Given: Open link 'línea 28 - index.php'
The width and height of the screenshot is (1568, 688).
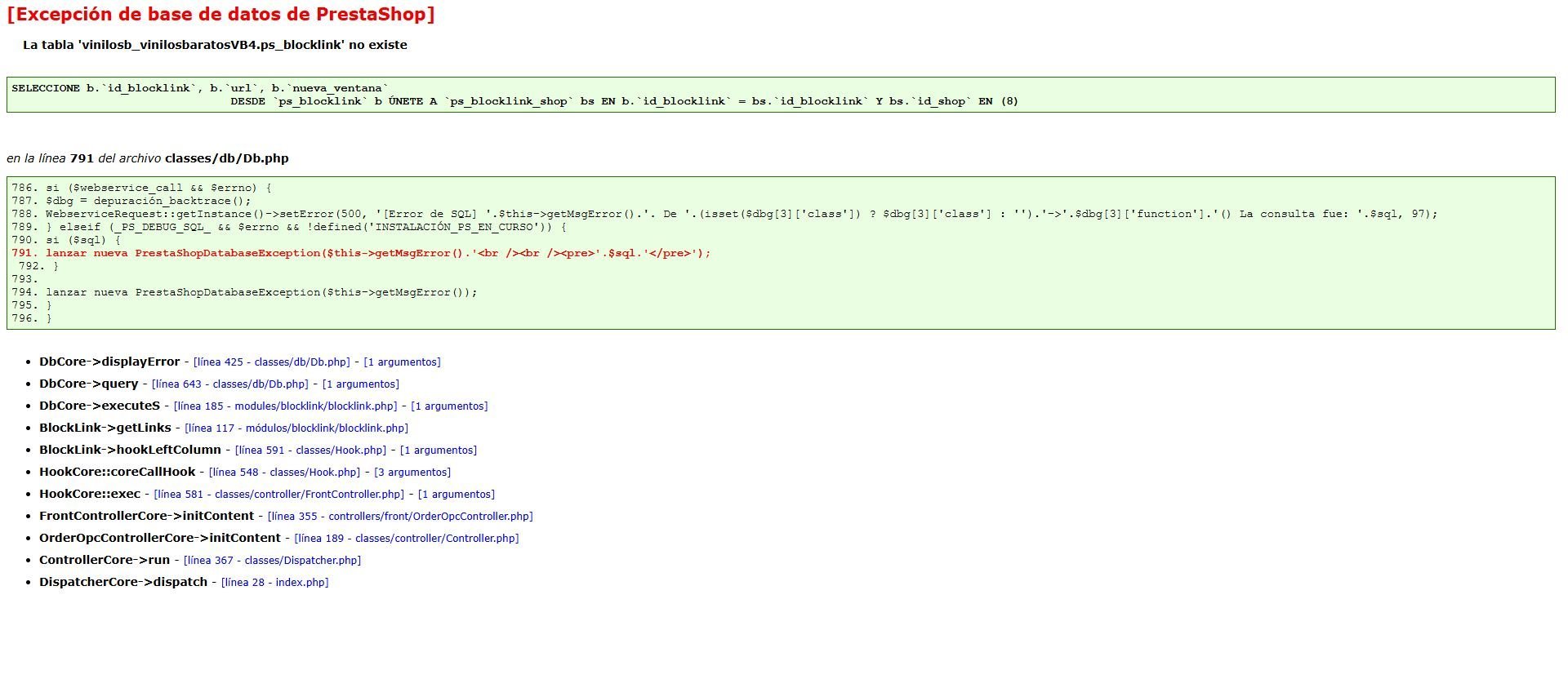Looking at the screenshot, I should (x=275, y=583).
